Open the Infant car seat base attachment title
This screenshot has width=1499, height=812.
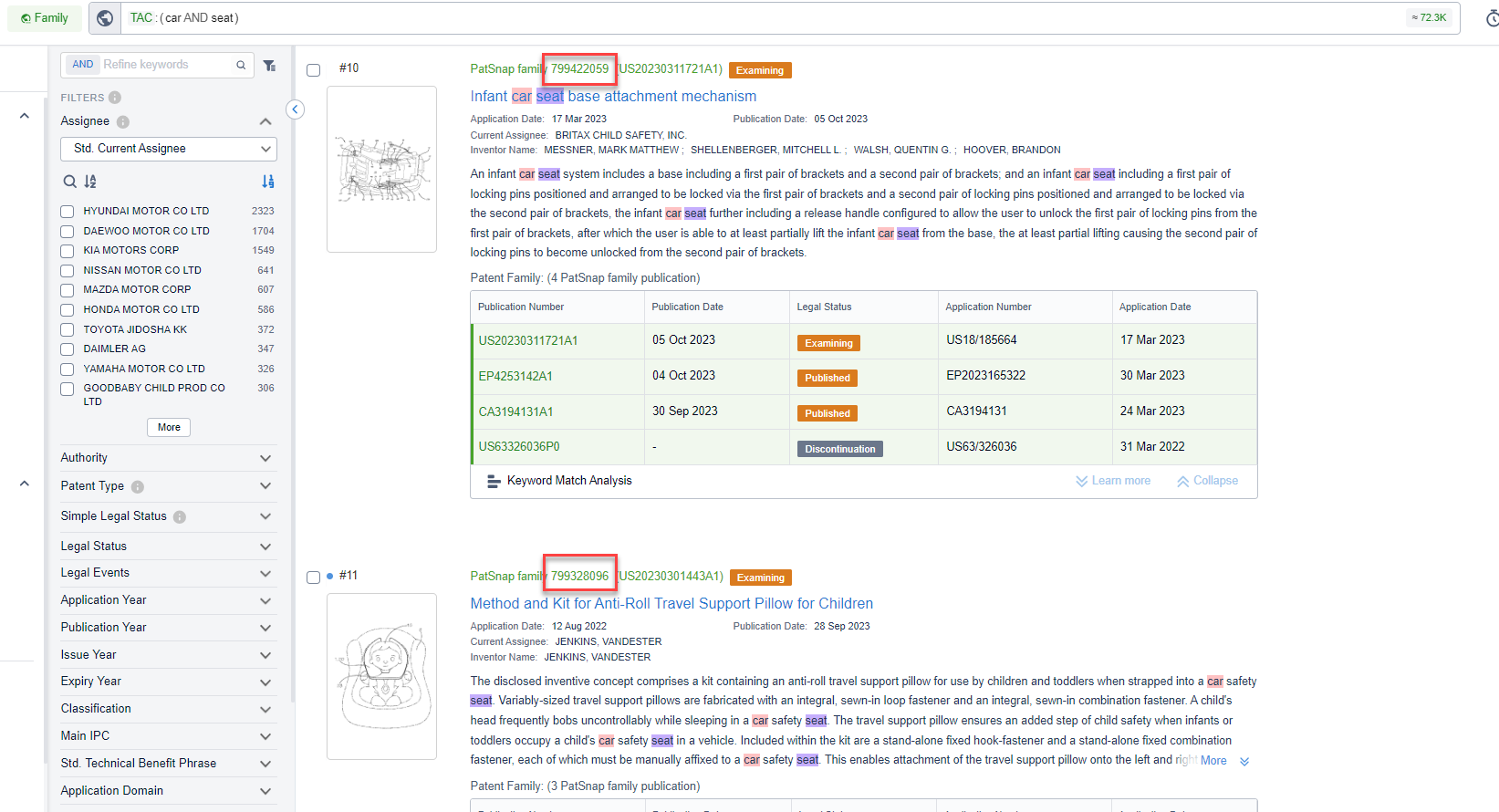(612, 97)
